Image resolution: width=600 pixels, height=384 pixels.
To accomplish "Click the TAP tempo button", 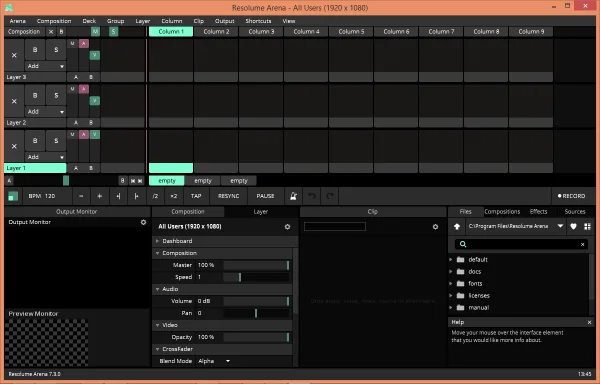I will (196, 196).
